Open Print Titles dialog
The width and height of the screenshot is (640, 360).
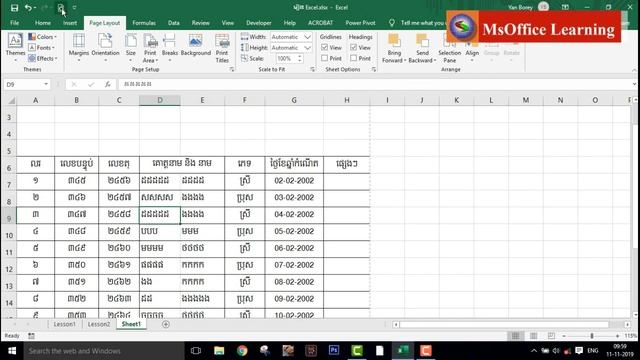(222, 48)
